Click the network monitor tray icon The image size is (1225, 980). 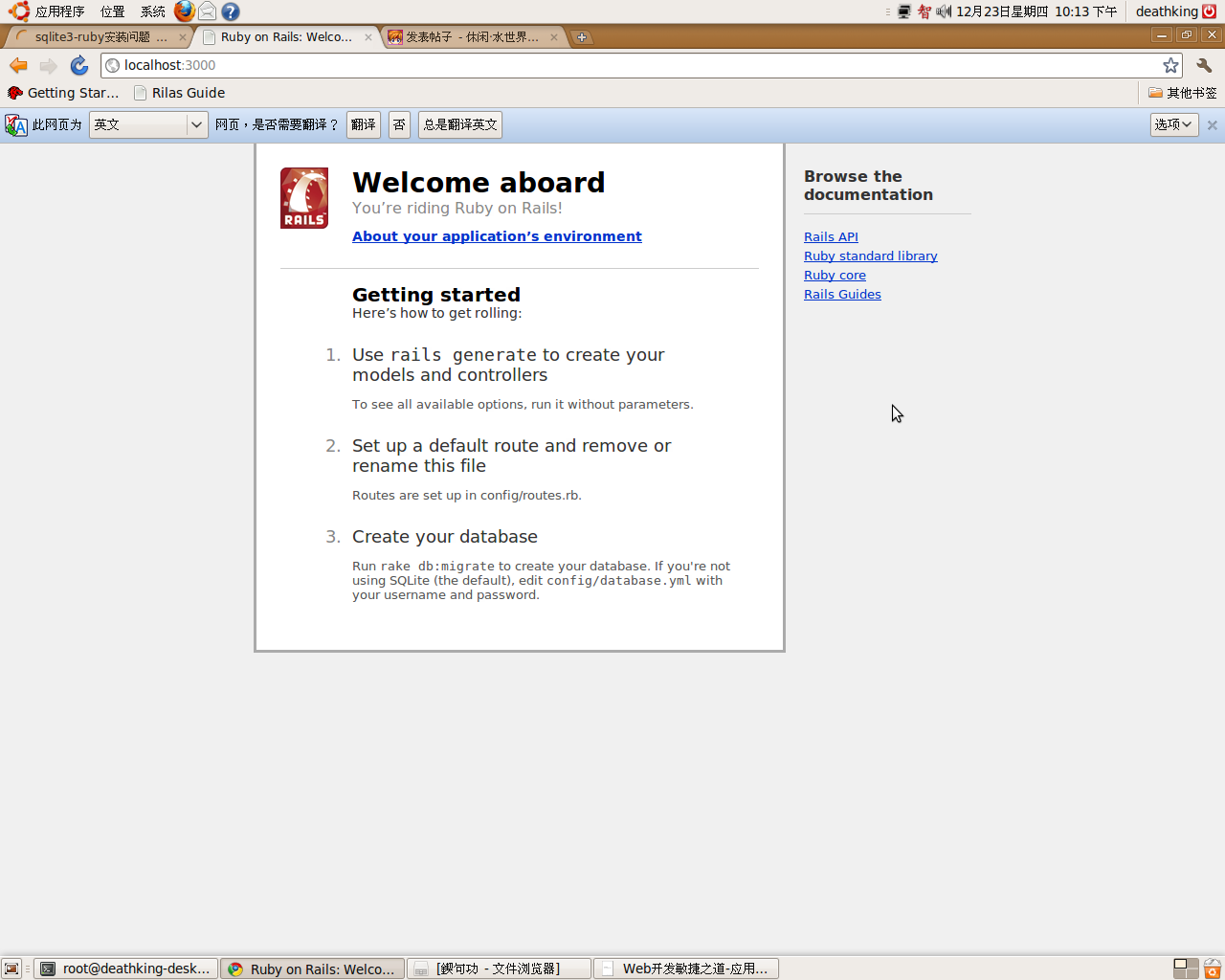[x=904, y=11]
